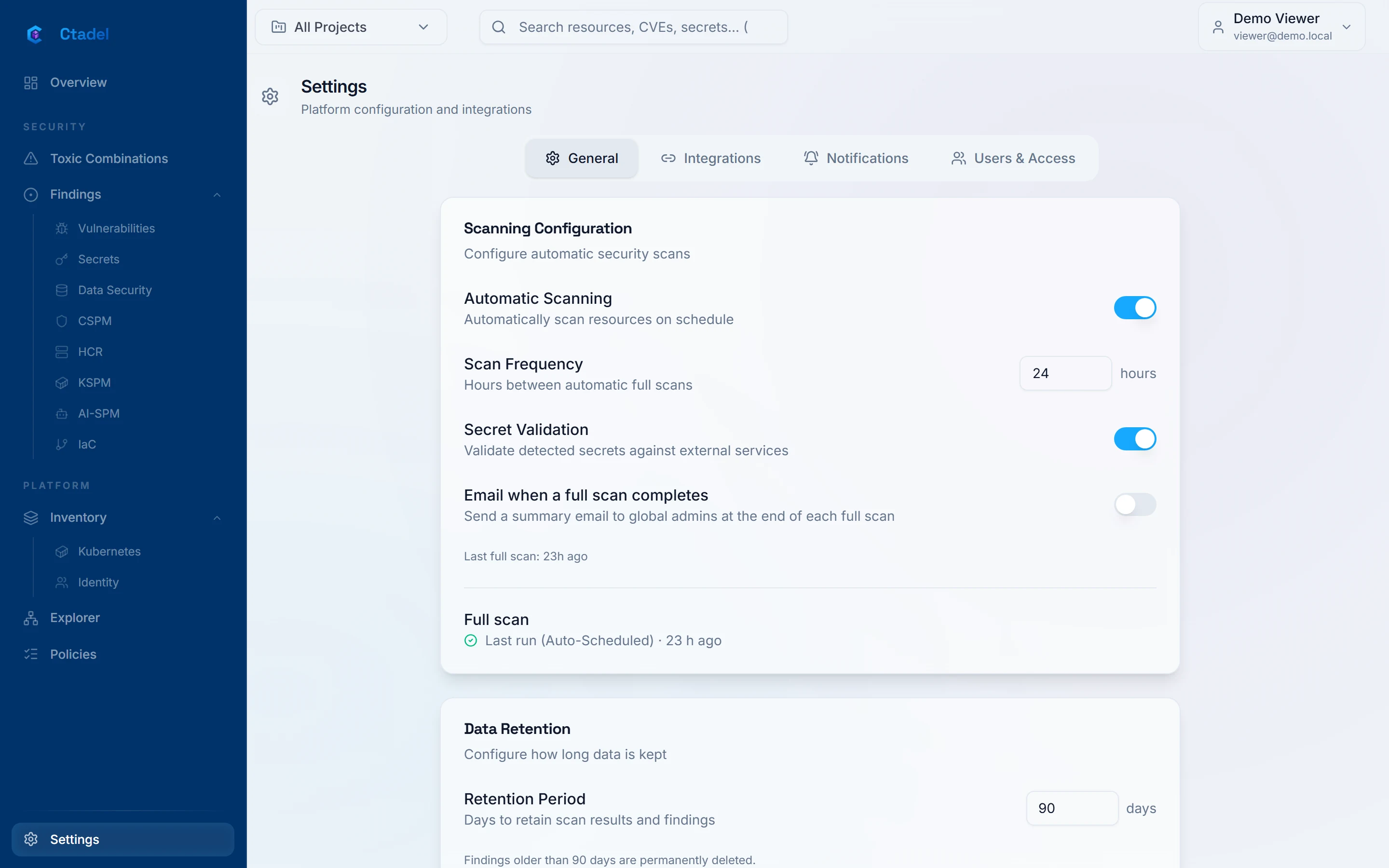
Task: Enable email on full scan completion
Action: (x=1135, y=504)
